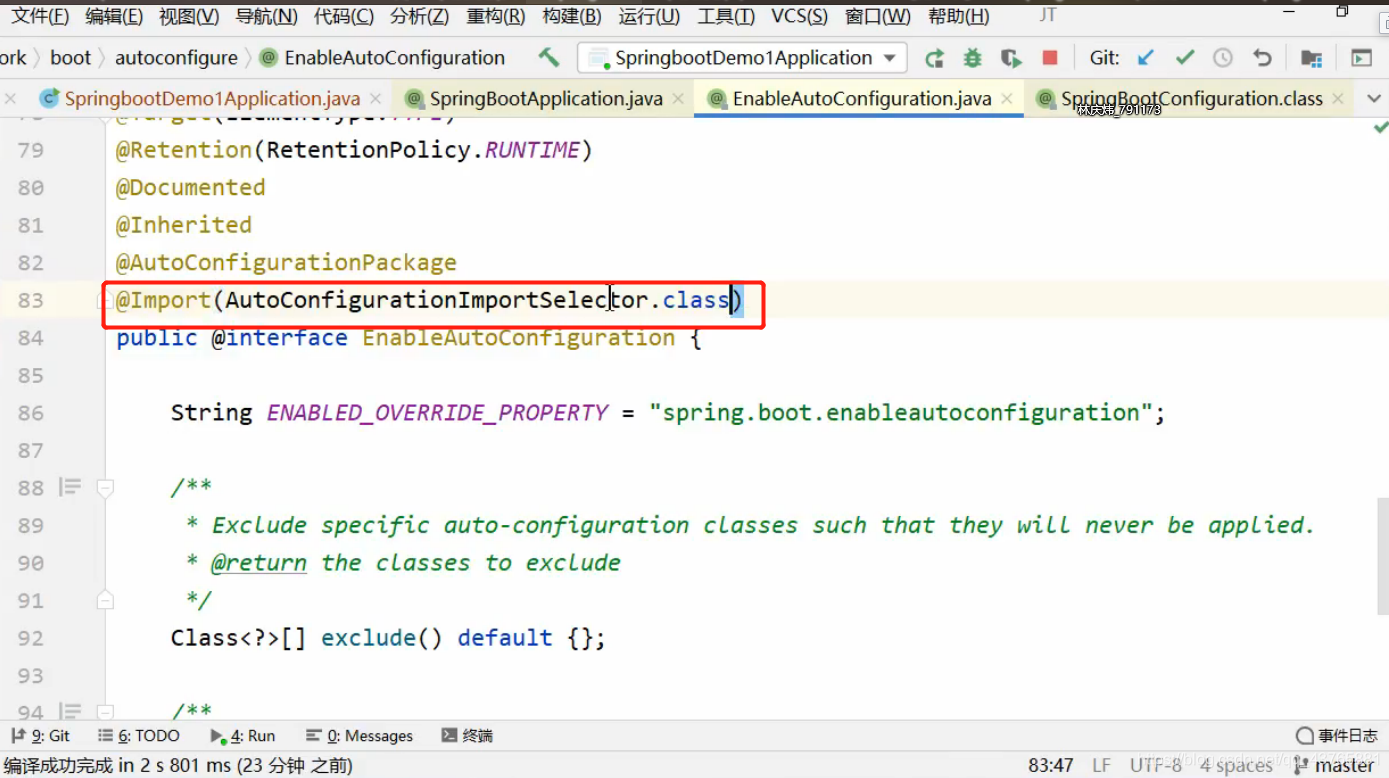Open the 9: Git tool window
Screen dimensions: 1389x778
40,735
